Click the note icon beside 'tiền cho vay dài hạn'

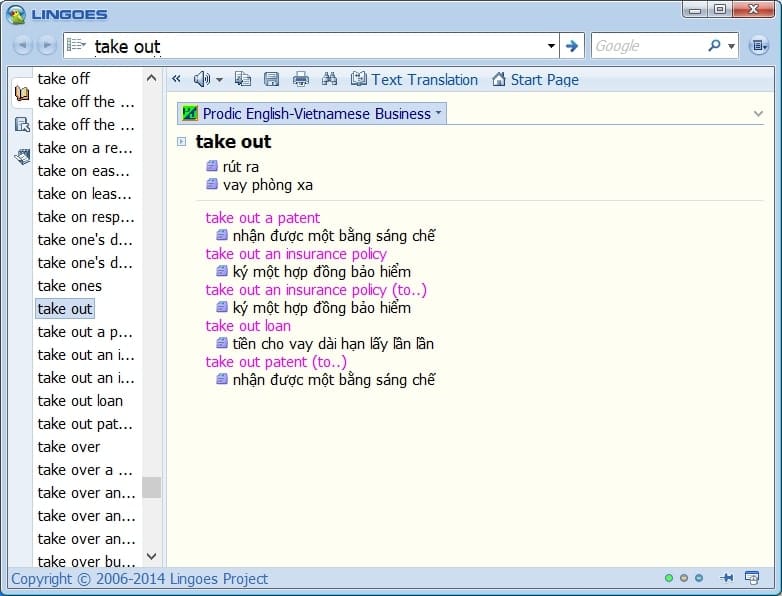(x=222, y=343)
